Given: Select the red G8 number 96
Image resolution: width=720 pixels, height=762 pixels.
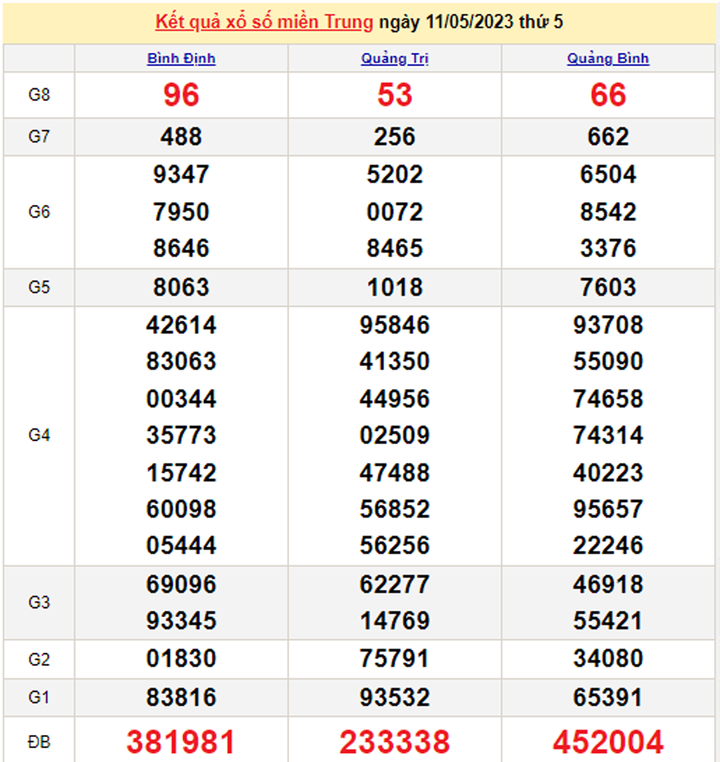Looking at the screenshot, I should point(181,95).
